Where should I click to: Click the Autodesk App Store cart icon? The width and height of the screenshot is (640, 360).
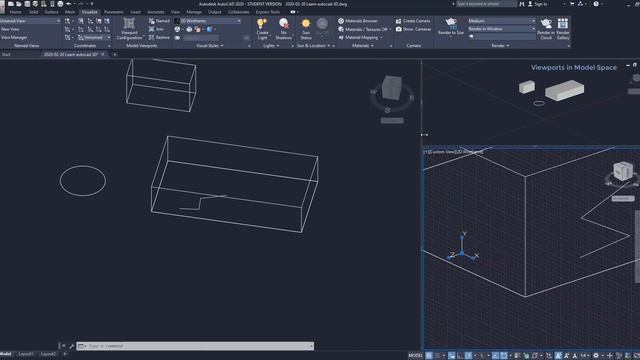tap(572, 4)
